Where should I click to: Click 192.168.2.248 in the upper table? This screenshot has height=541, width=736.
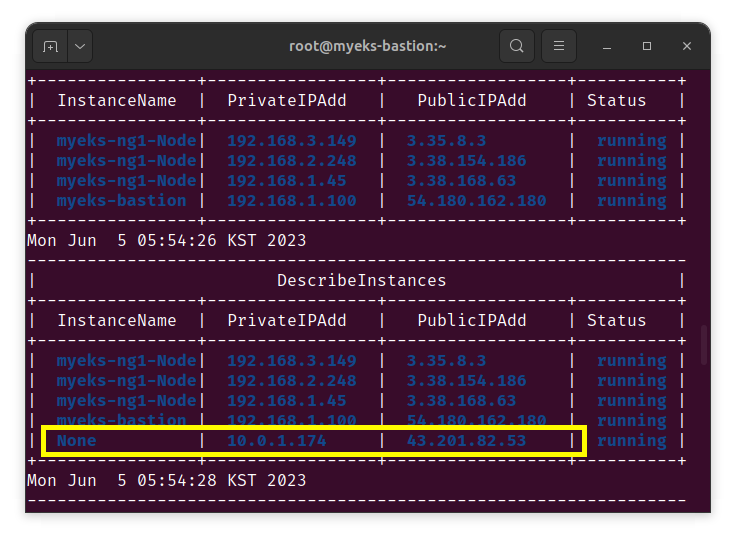[x=291, y=161]
